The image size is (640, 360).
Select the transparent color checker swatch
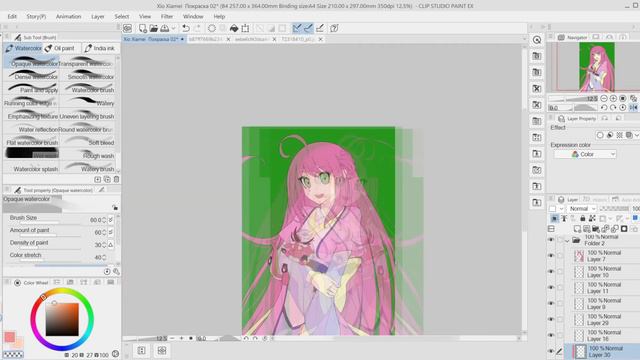[13, 355]
